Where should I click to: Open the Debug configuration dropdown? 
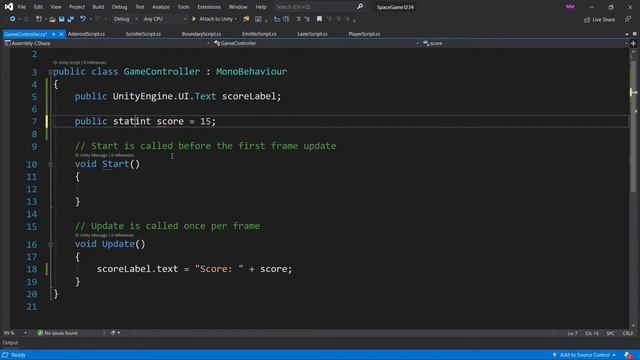click(x=125, y=19)
